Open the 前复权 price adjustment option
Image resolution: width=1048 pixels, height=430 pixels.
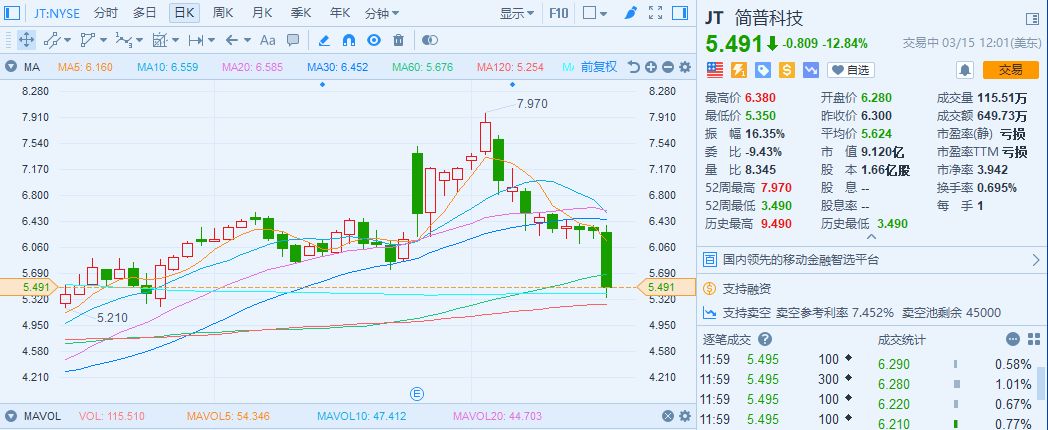click(598, 67)
